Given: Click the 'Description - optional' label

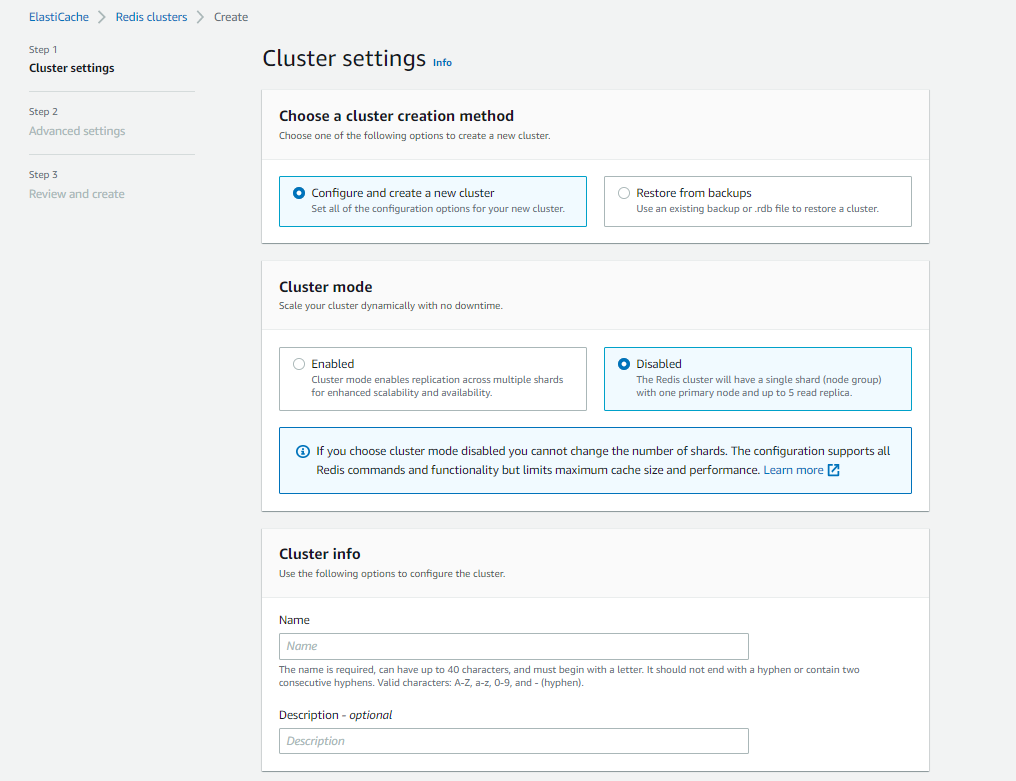Looking at the screenshot, I should (336, 715).
